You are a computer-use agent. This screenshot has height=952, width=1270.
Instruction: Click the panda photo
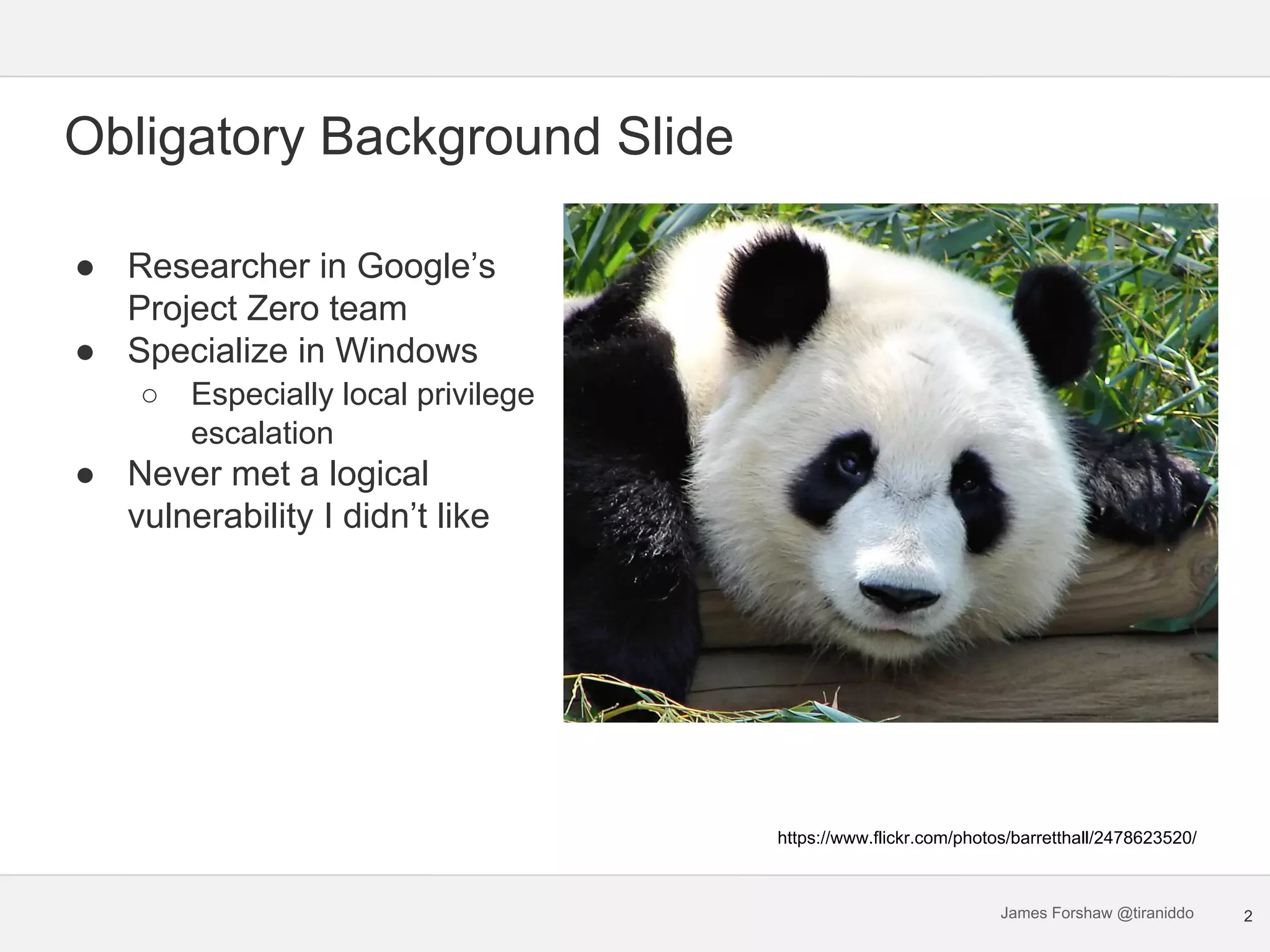(x=890, y=462)
